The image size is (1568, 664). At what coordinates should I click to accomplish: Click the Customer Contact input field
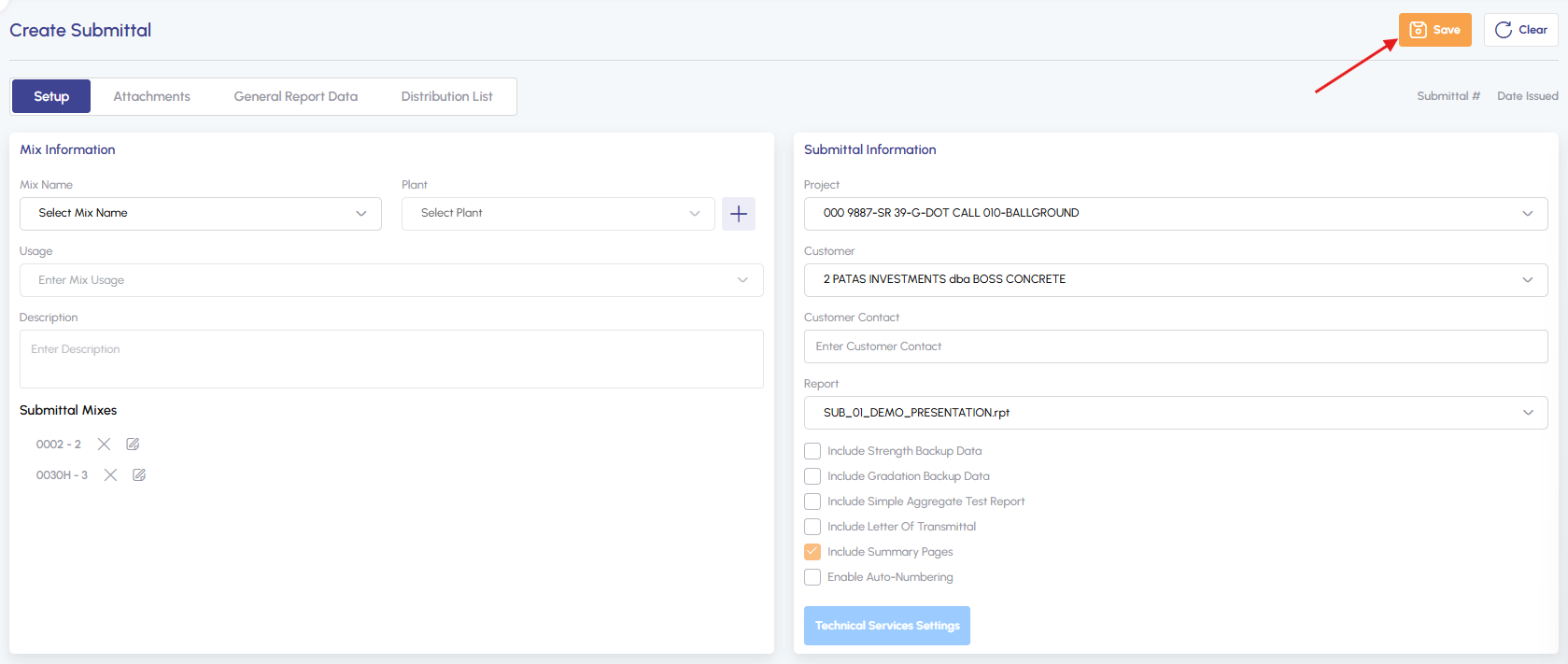point(1175,346)
